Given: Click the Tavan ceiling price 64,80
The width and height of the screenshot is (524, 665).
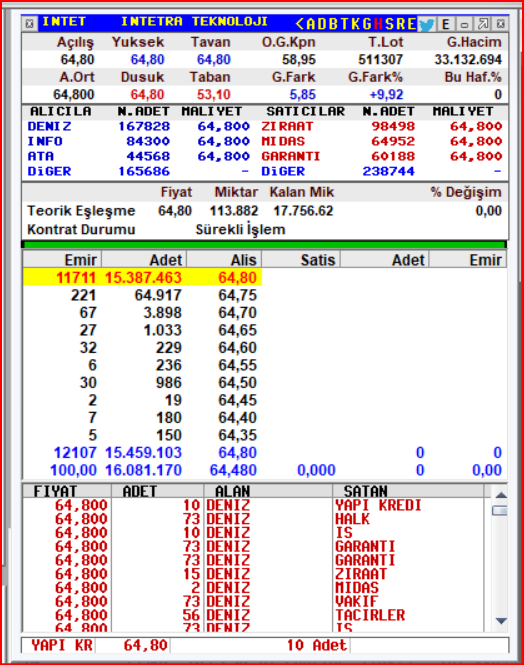Looking at the screenshot, I should tap(214, 60).
